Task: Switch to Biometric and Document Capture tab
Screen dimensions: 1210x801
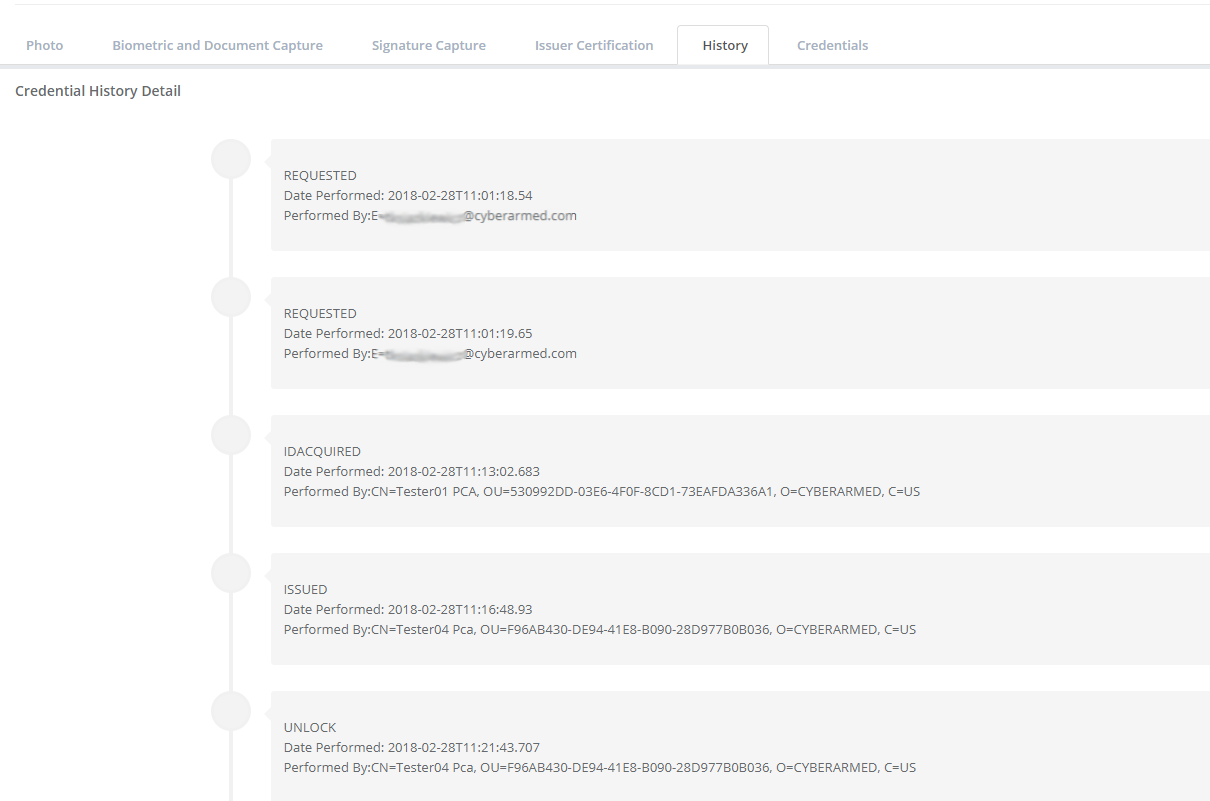Action: [x=217, y=45]
